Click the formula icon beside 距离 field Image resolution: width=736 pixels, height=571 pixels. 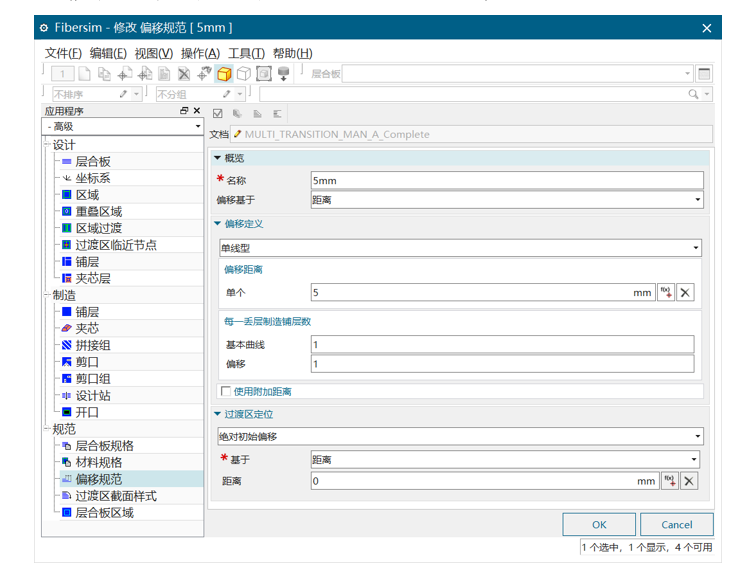point(670,481)
